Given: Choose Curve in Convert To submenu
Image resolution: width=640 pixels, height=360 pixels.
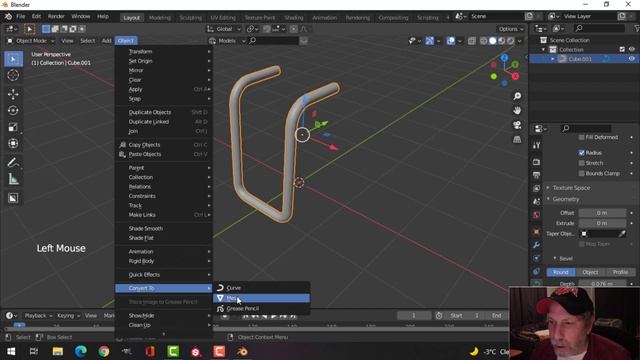Looking at the screenshot, I should point(261,288).
